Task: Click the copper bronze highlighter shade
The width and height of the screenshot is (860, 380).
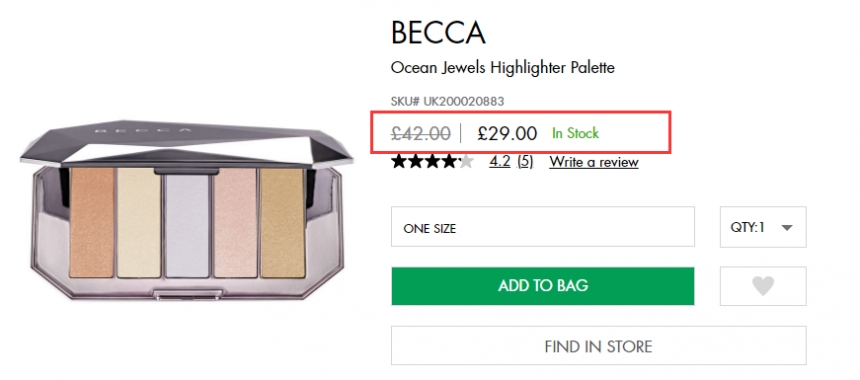Action: pos(92,222)
